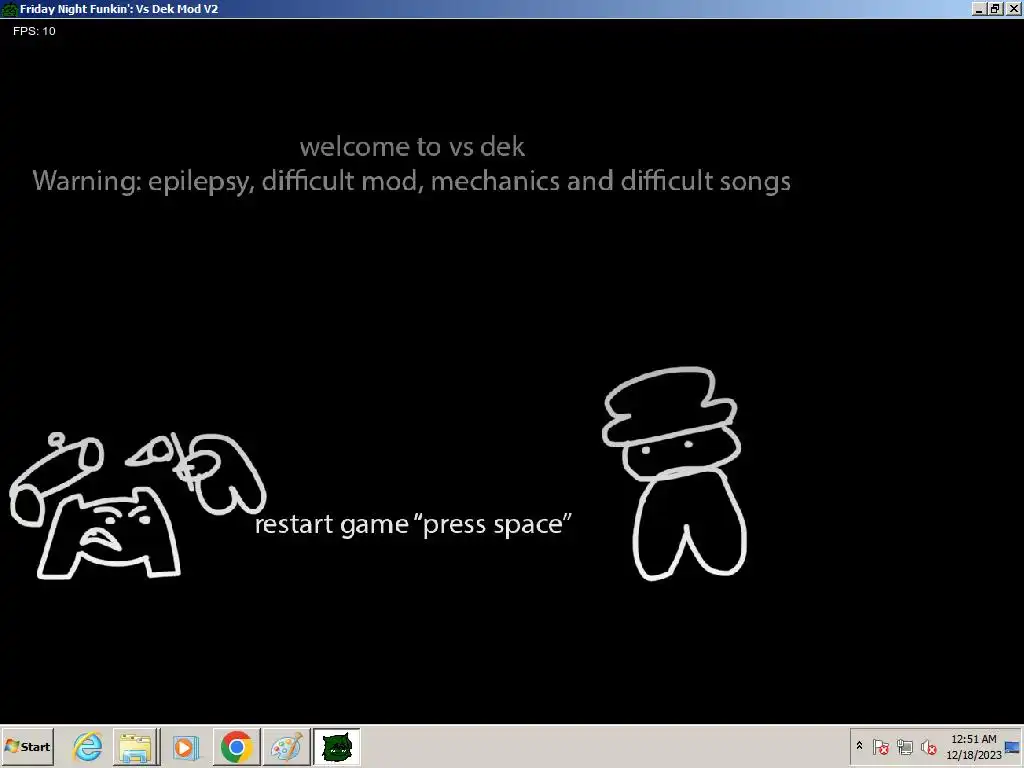Open the Action Center flag icon

tap(880, 746)
